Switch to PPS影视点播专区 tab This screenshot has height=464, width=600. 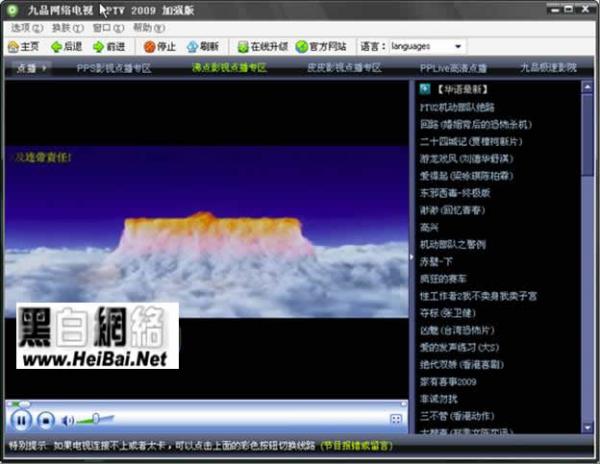(x=114, y=68)
